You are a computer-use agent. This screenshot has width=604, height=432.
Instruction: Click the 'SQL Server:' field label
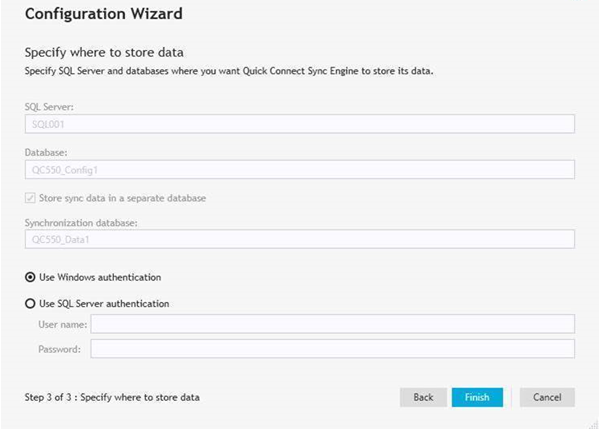coord(49,107)
